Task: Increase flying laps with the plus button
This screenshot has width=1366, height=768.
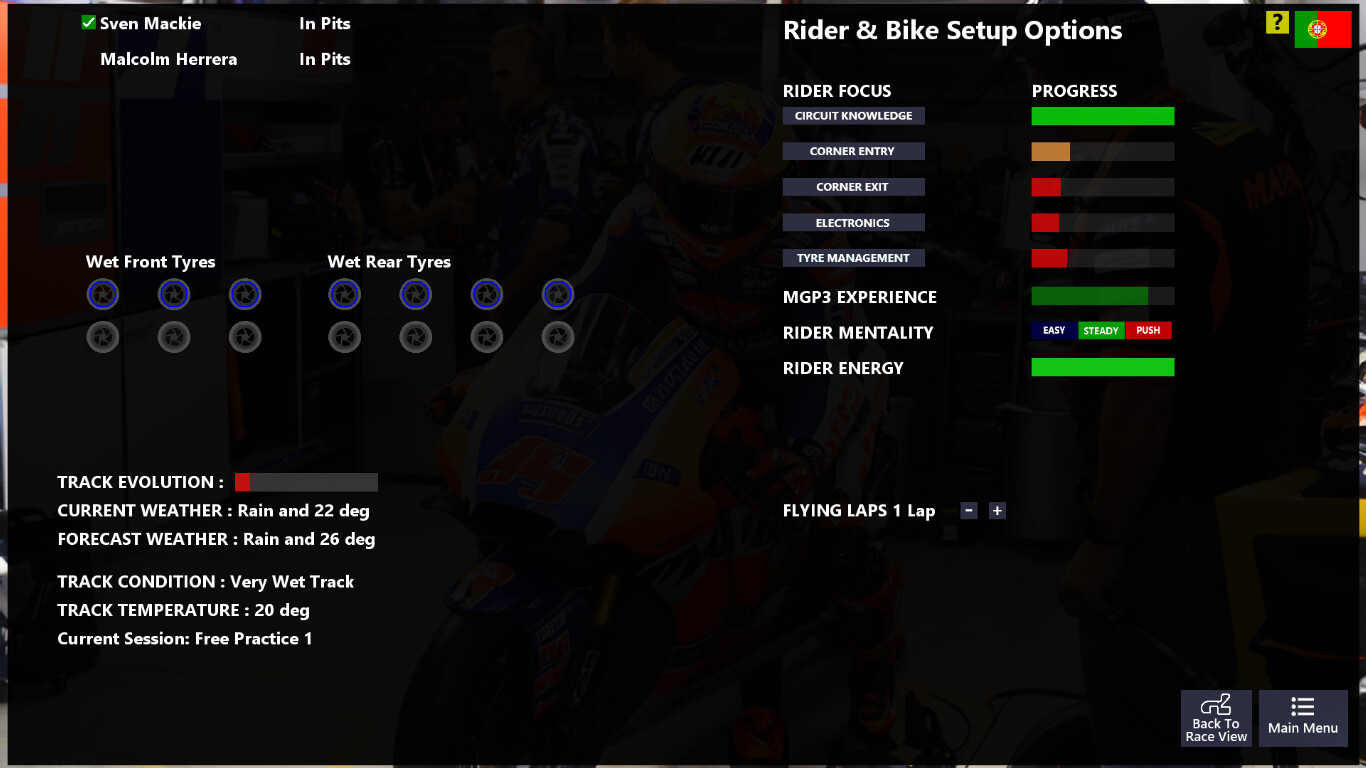Action: (997, 511)
